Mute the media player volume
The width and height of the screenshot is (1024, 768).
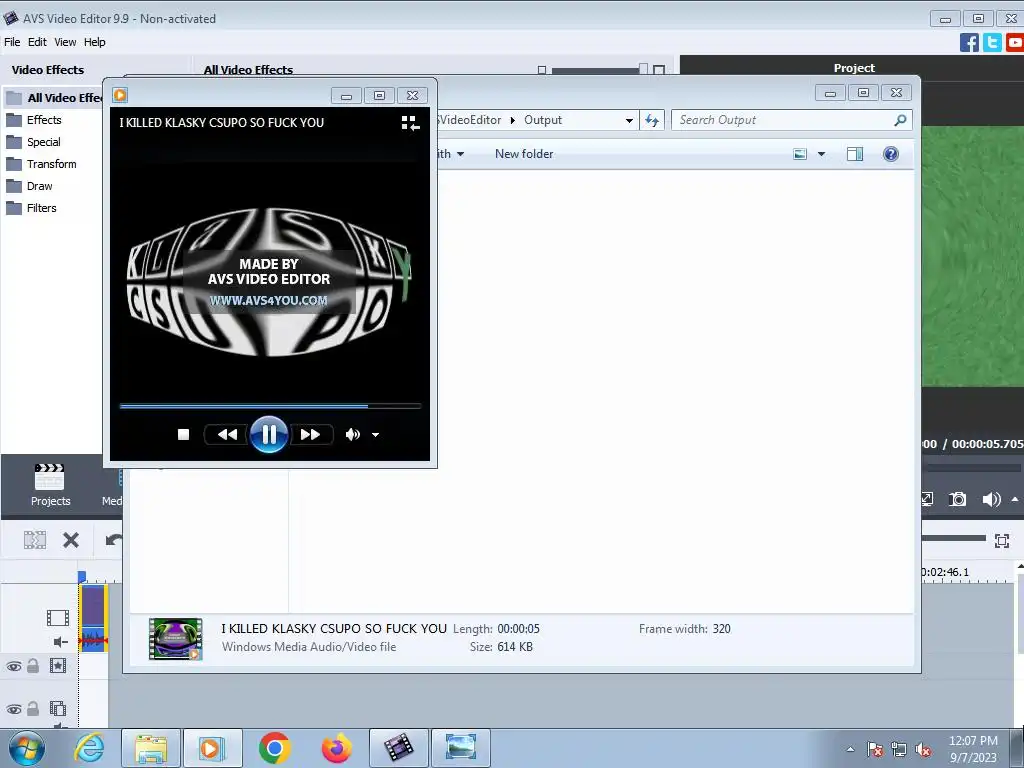[353, 434]
